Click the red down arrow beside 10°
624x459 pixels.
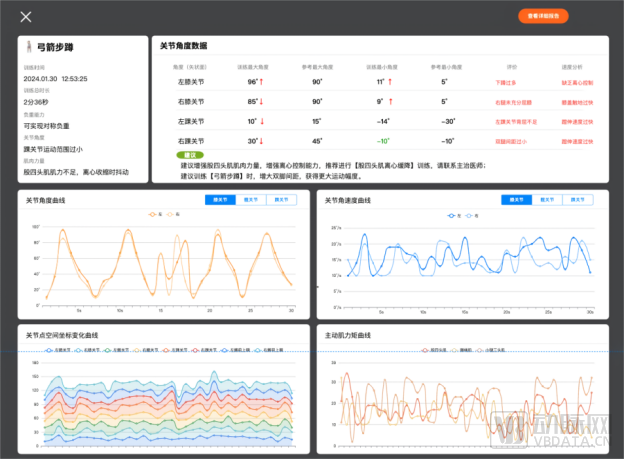(262, 121)
